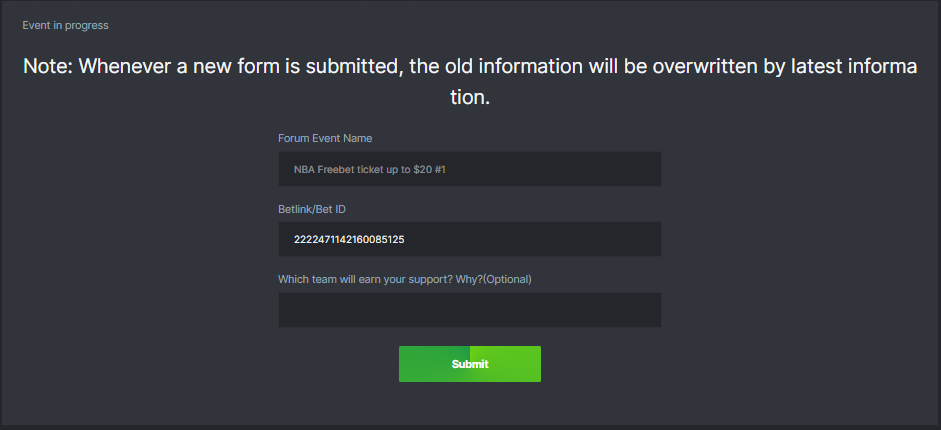The image size is (941, 430).
Task: Click the "$20" text in event name field
Action: [422, 170]
